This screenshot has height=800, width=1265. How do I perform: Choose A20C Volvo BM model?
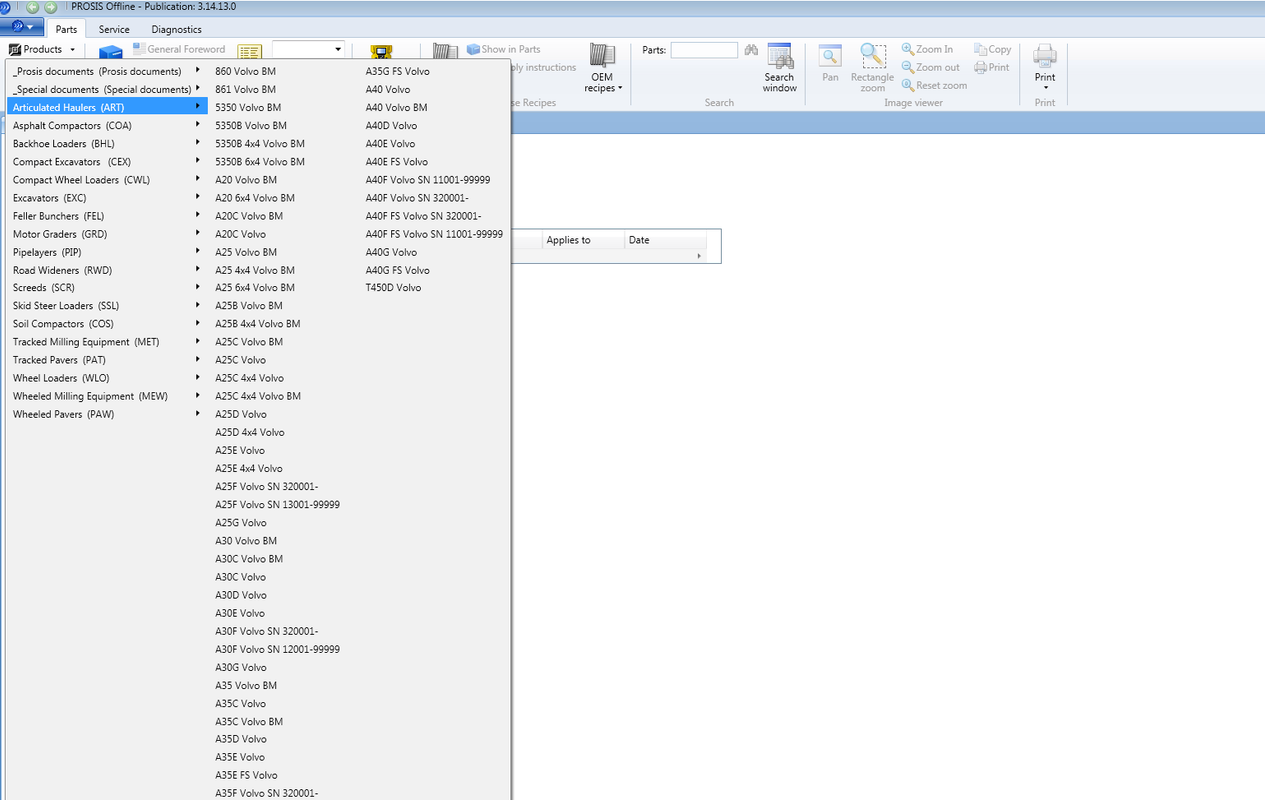point(249,216)
